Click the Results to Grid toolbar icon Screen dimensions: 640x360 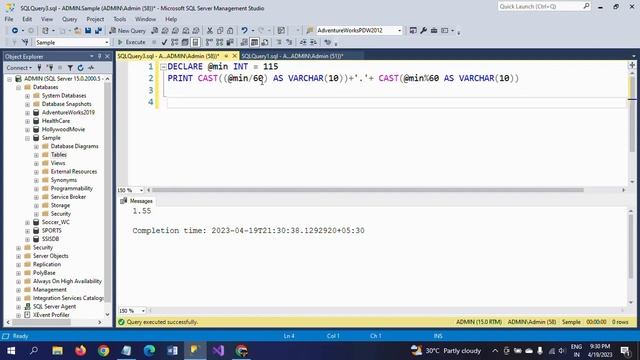pyautogui.click(x=254, y=42)
